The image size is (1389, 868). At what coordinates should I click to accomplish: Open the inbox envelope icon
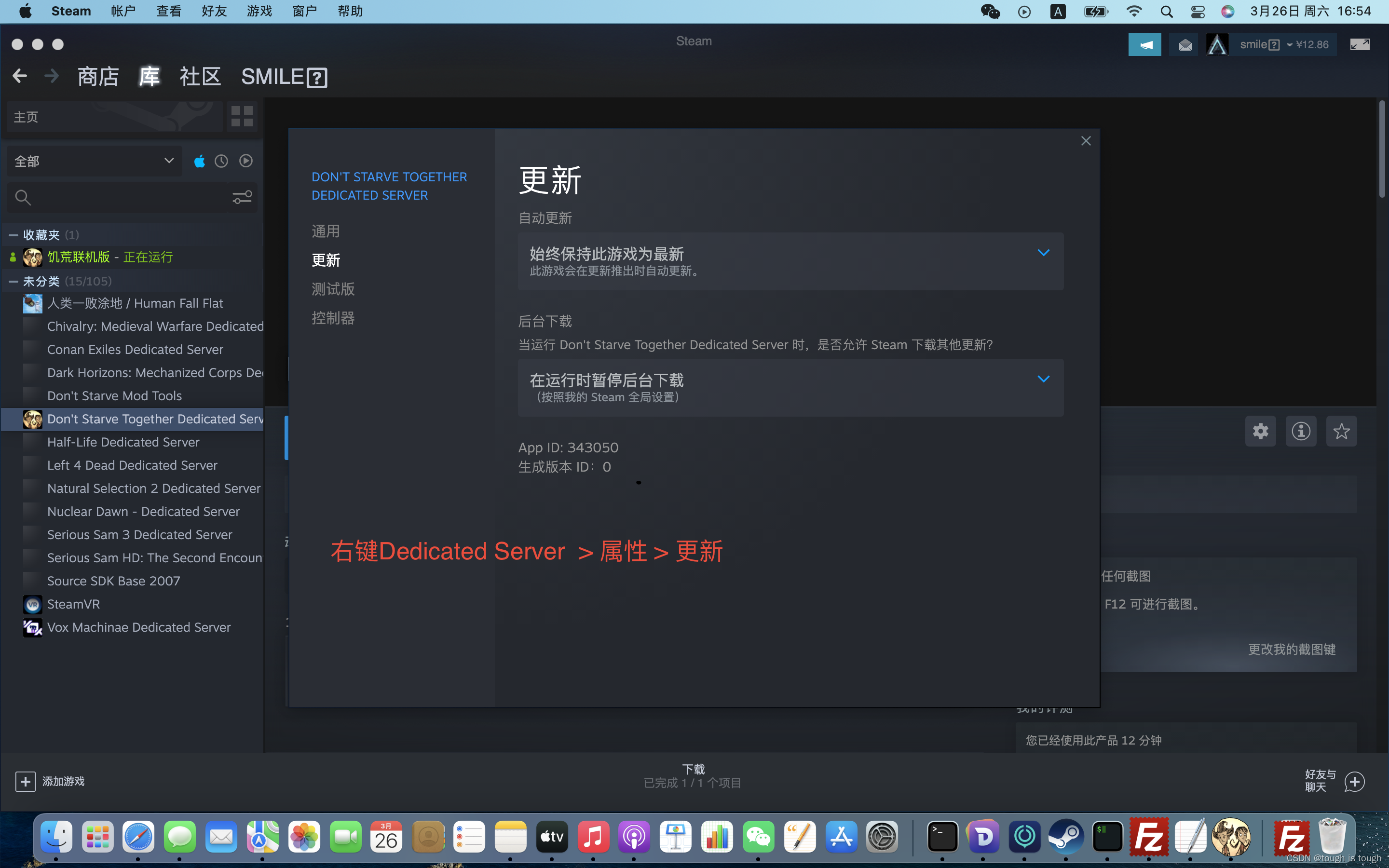[x=1185, y=45]
